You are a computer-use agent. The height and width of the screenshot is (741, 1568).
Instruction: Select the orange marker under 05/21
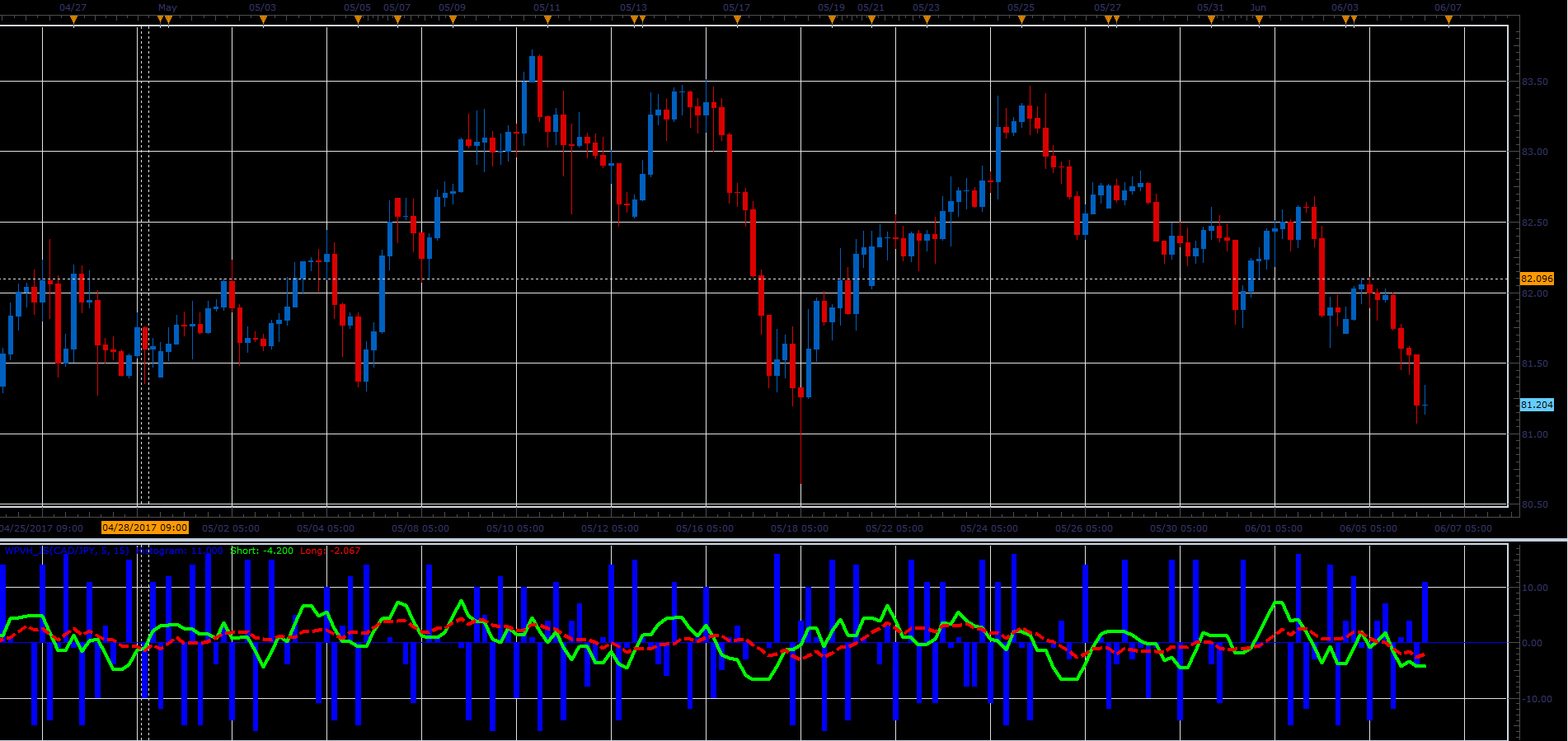click(871, 20)
